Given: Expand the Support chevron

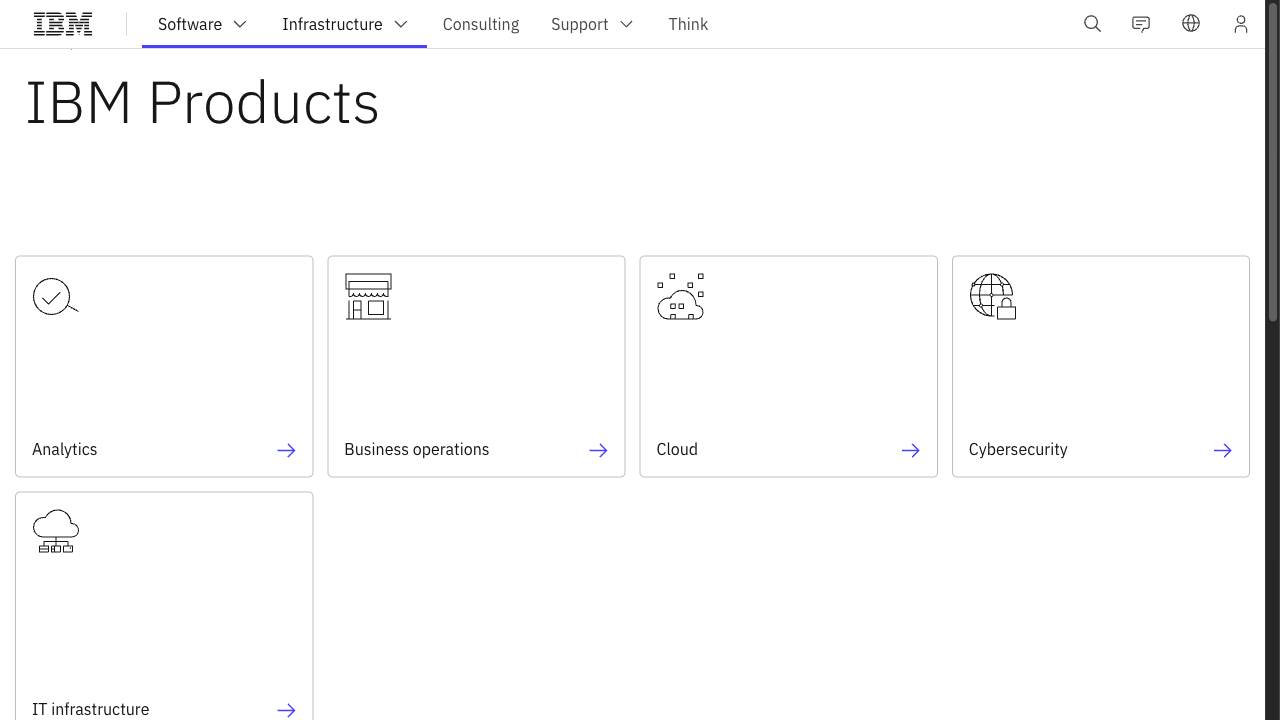Looking at the screenshot, I should [x=626, y=24].
